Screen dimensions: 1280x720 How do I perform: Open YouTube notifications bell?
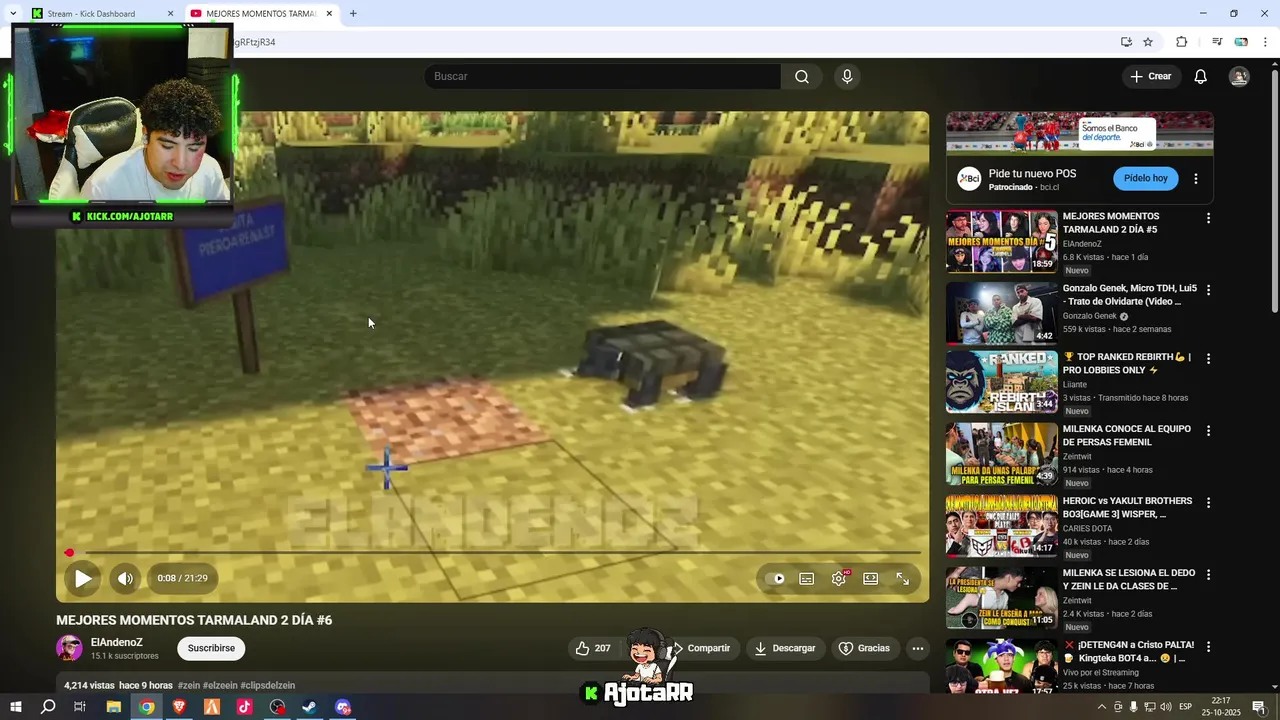click(1201, 76)
